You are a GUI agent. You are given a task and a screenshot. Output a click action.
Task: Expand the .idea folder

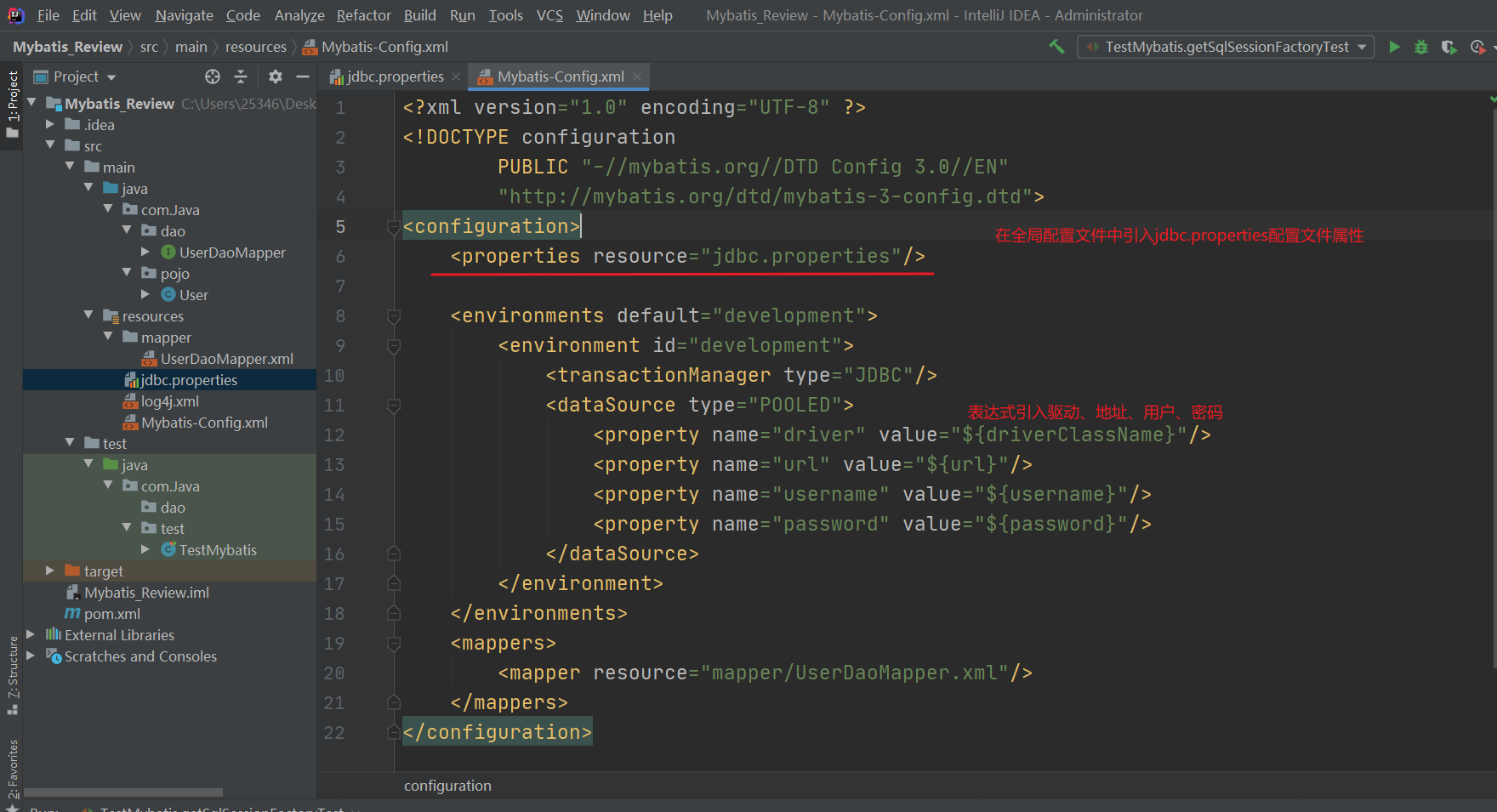50,124
